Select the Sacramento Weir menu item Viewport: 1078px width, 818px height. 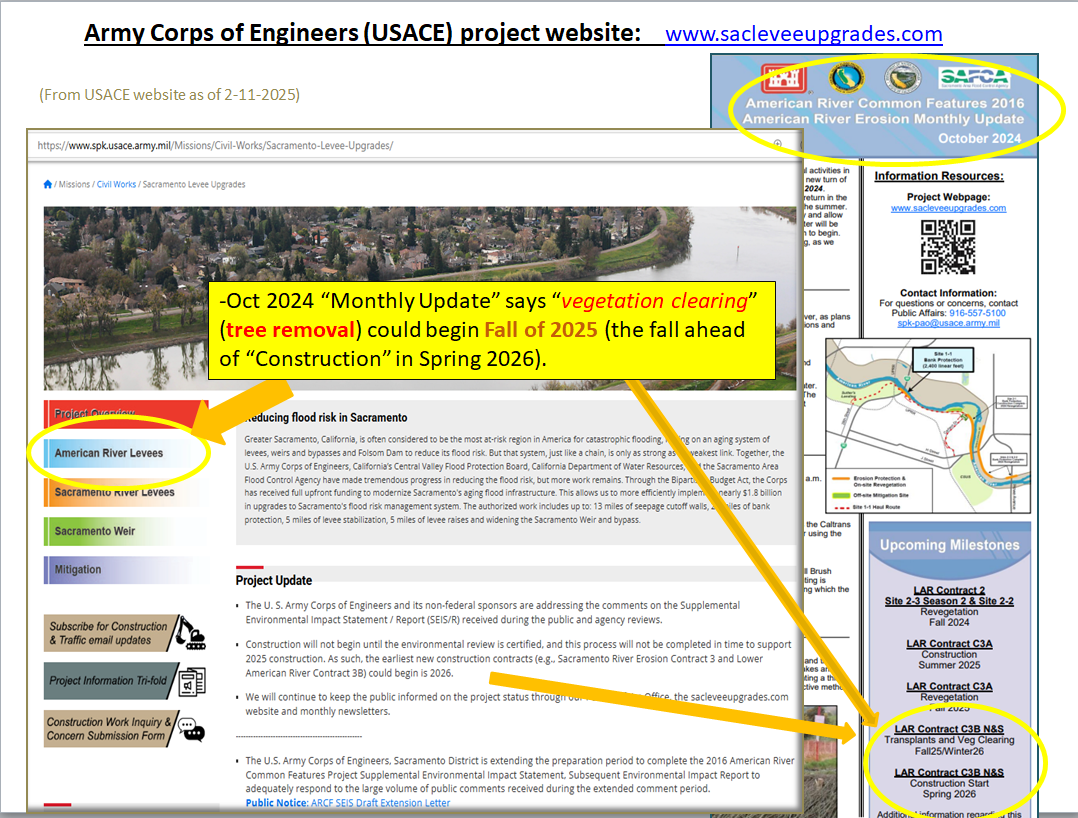126,531
